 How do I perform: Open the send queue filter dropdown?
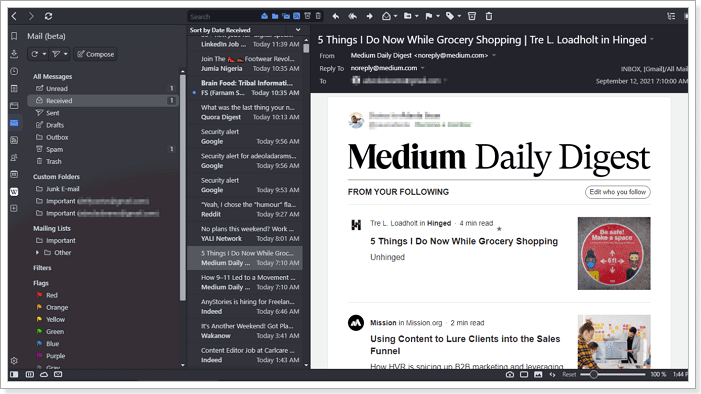[x=66, y=54]
